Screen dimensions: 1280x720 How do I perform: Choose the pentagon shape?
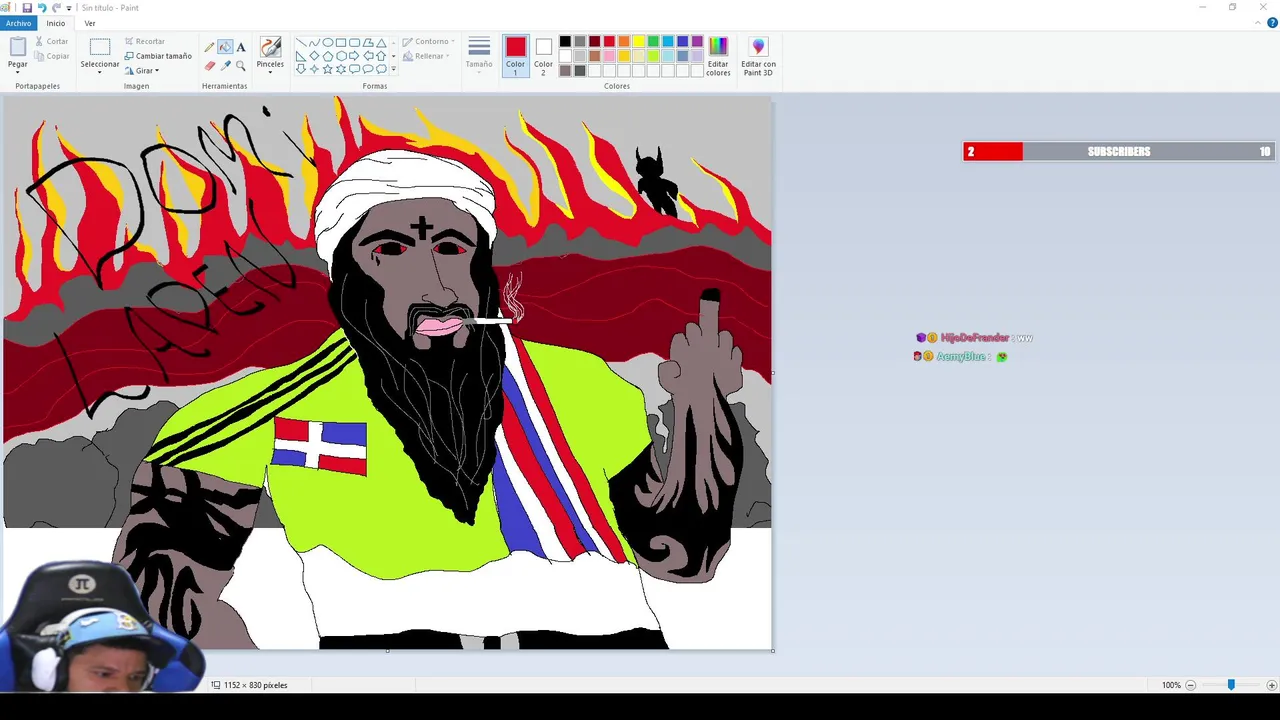(327, 56)
